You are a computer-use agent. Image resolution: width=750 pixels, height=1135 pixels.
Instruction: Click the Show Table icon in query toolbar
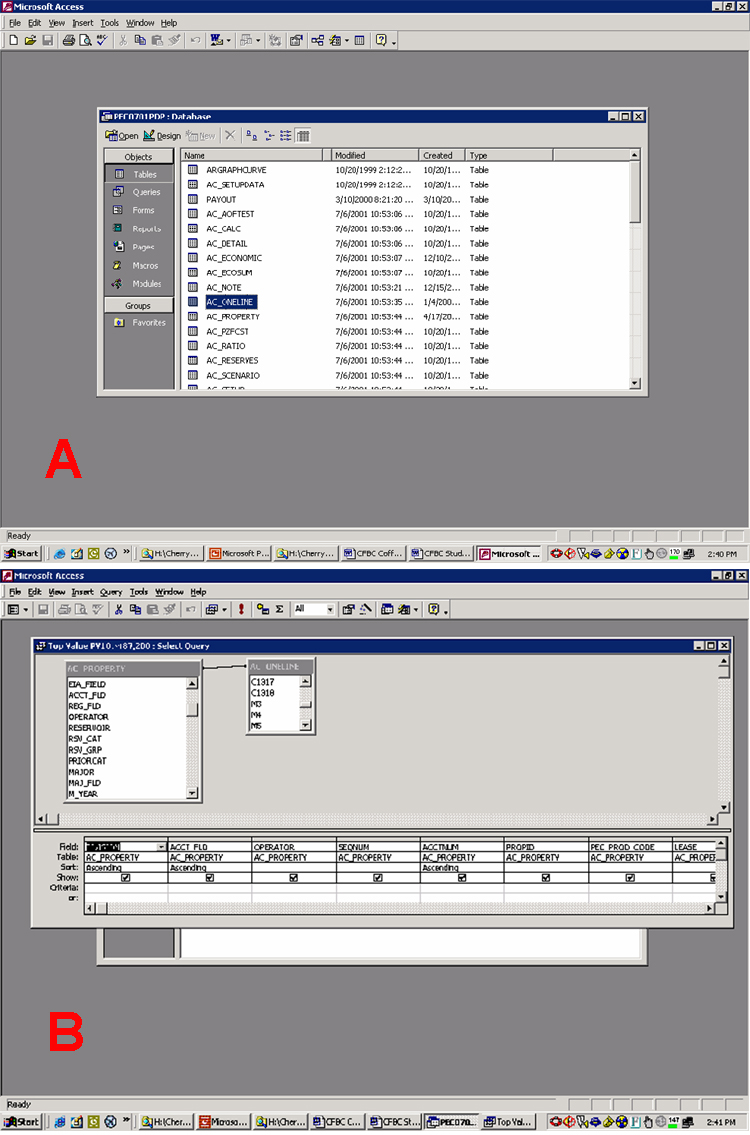tap(263, 609)
